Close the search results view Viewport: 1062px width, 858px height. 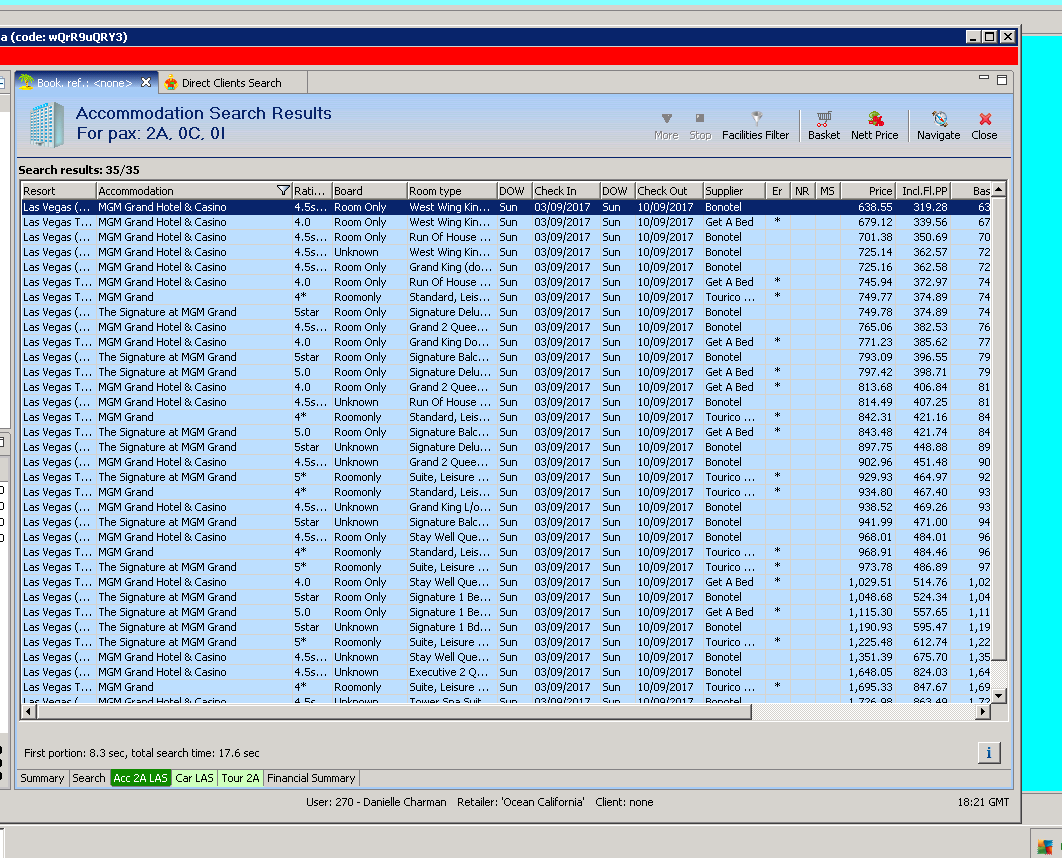coord(984,126)
